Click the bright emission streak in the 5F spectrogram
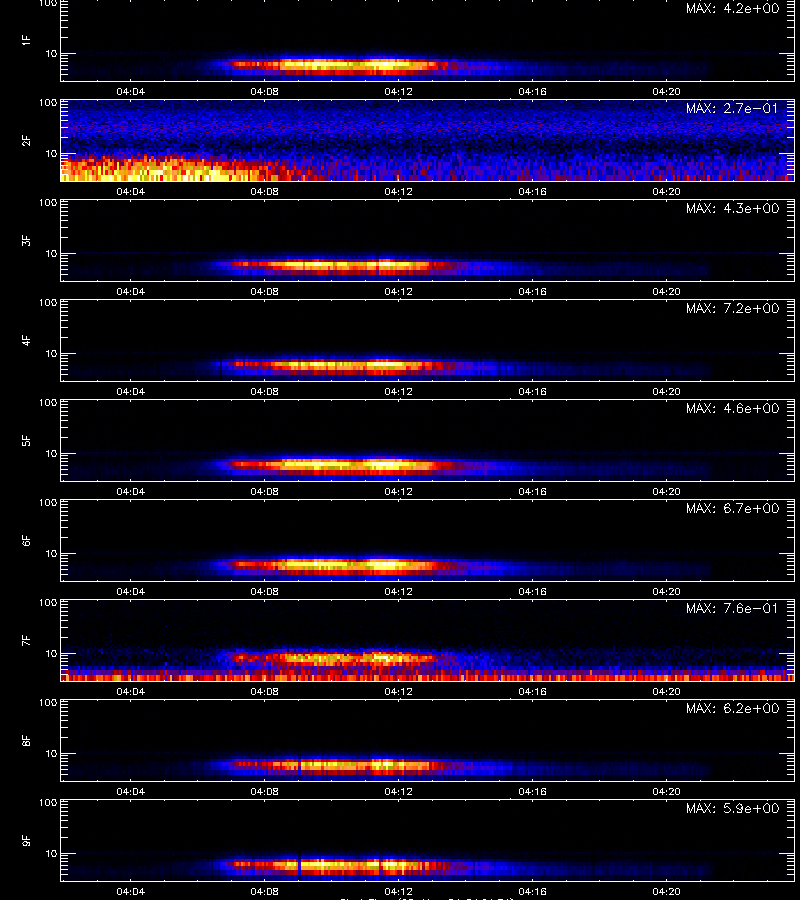 (x=339, y=464)
